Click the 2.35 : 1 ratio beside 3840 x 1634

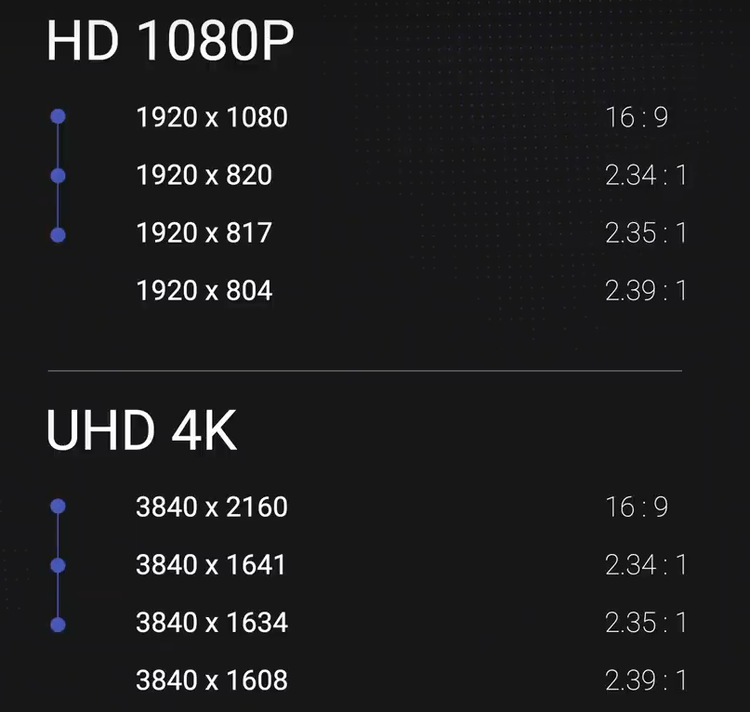tap(646, 623)
